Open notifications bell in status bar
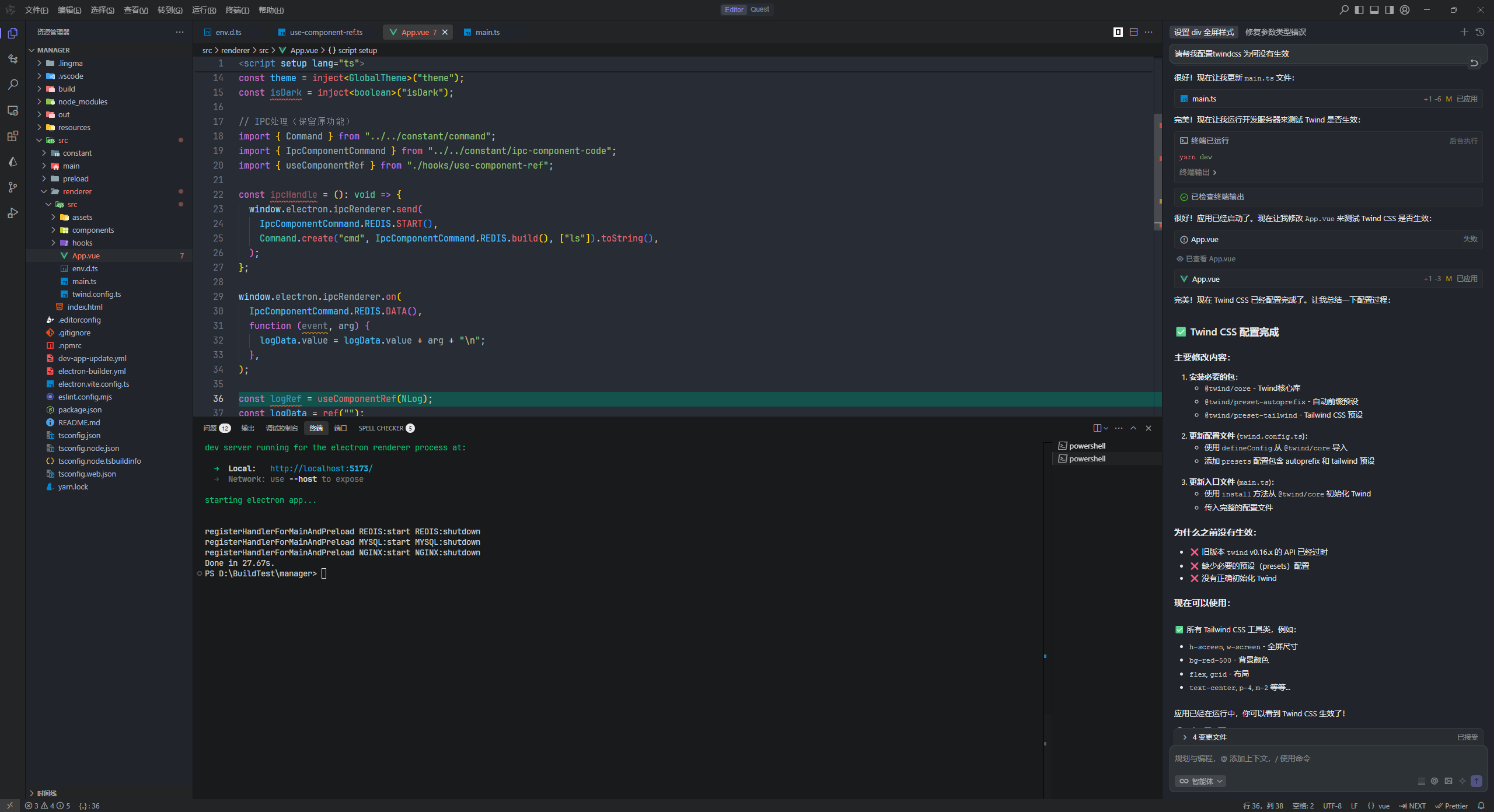The height and width of the screenshot is (812, 1494). pos(1481,806)
